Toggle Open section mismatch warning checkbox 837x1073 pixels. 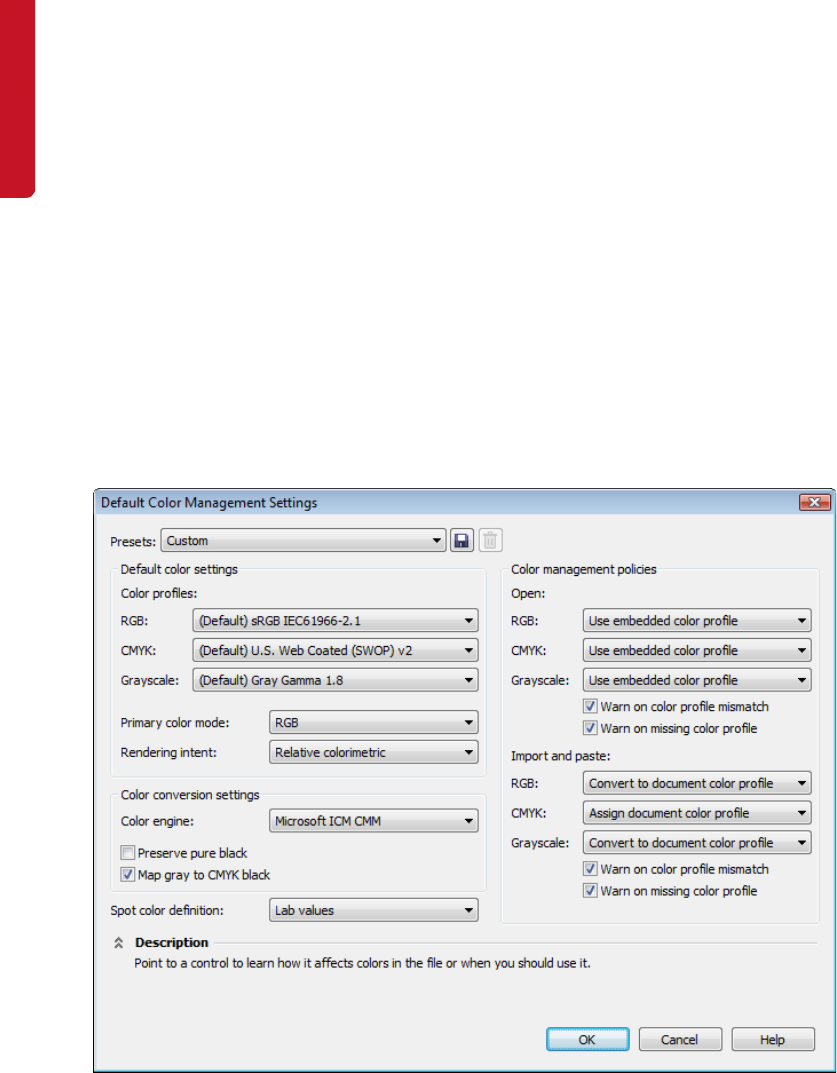pyautogui.click(x=590, y=706)
